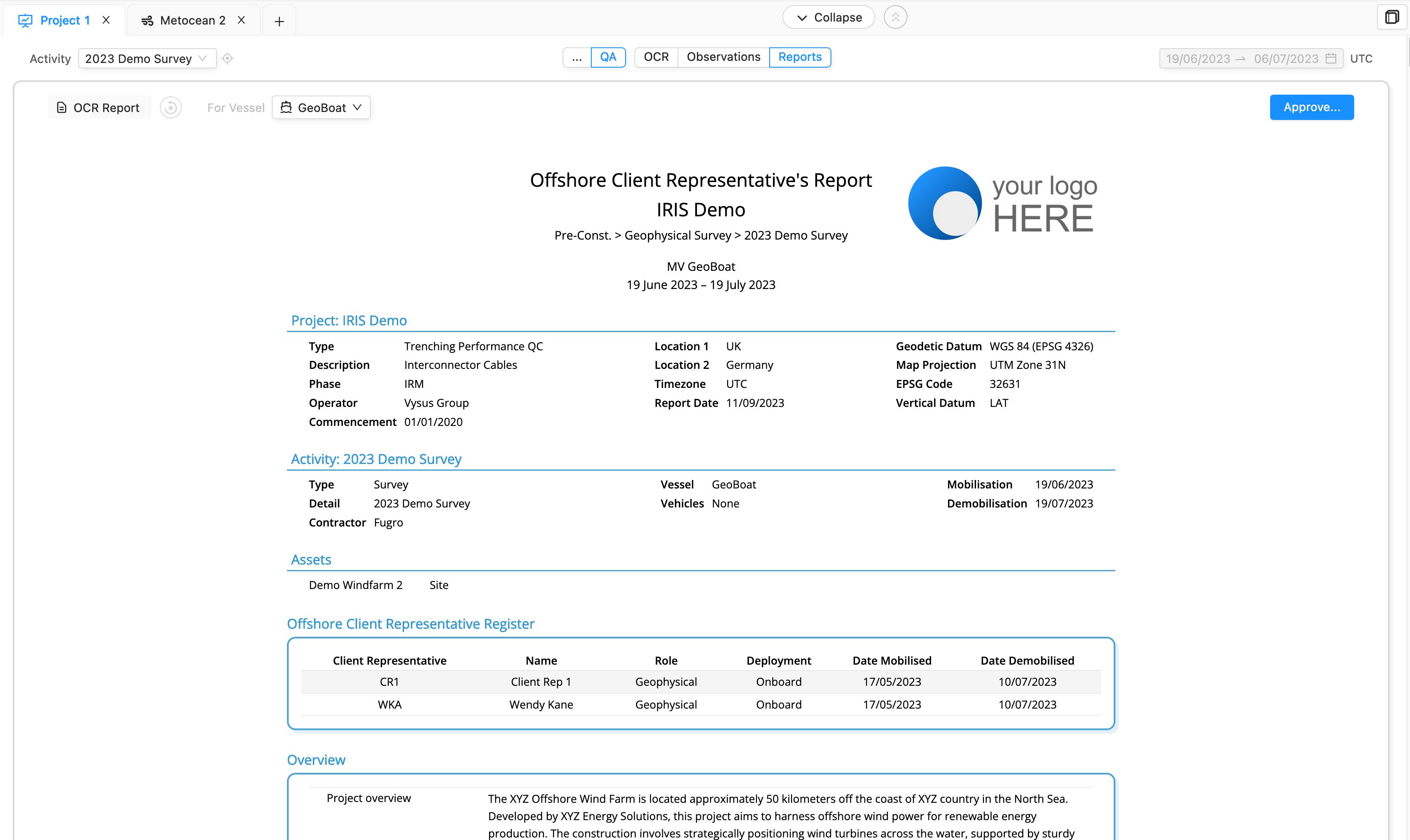Select the QA tab
The height and width of the screenshot is (840, 1410).
[608, 57]
